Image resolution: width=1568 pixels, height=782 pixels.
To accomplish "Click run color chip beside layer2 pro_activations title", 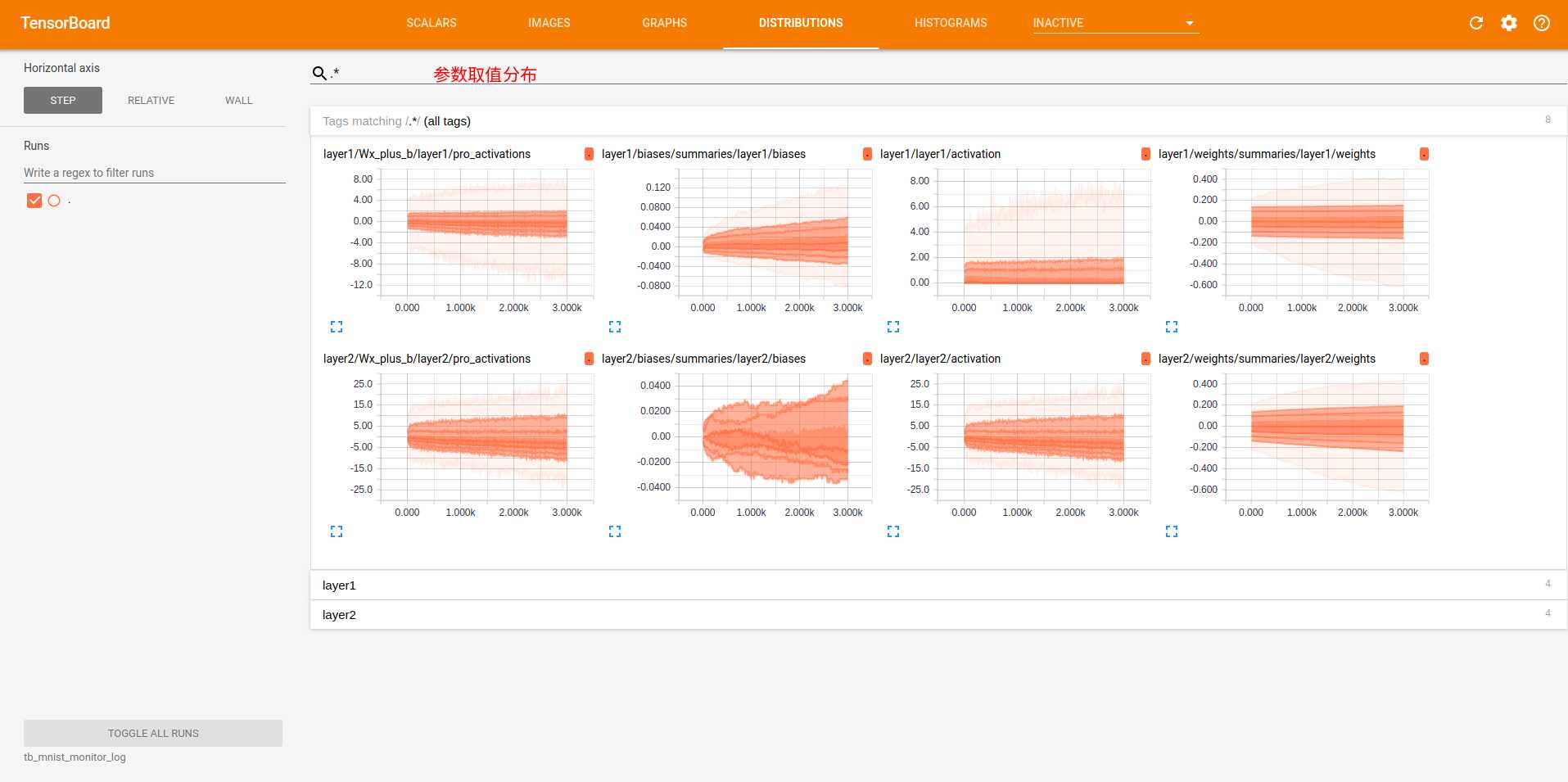I will [589, 359].
